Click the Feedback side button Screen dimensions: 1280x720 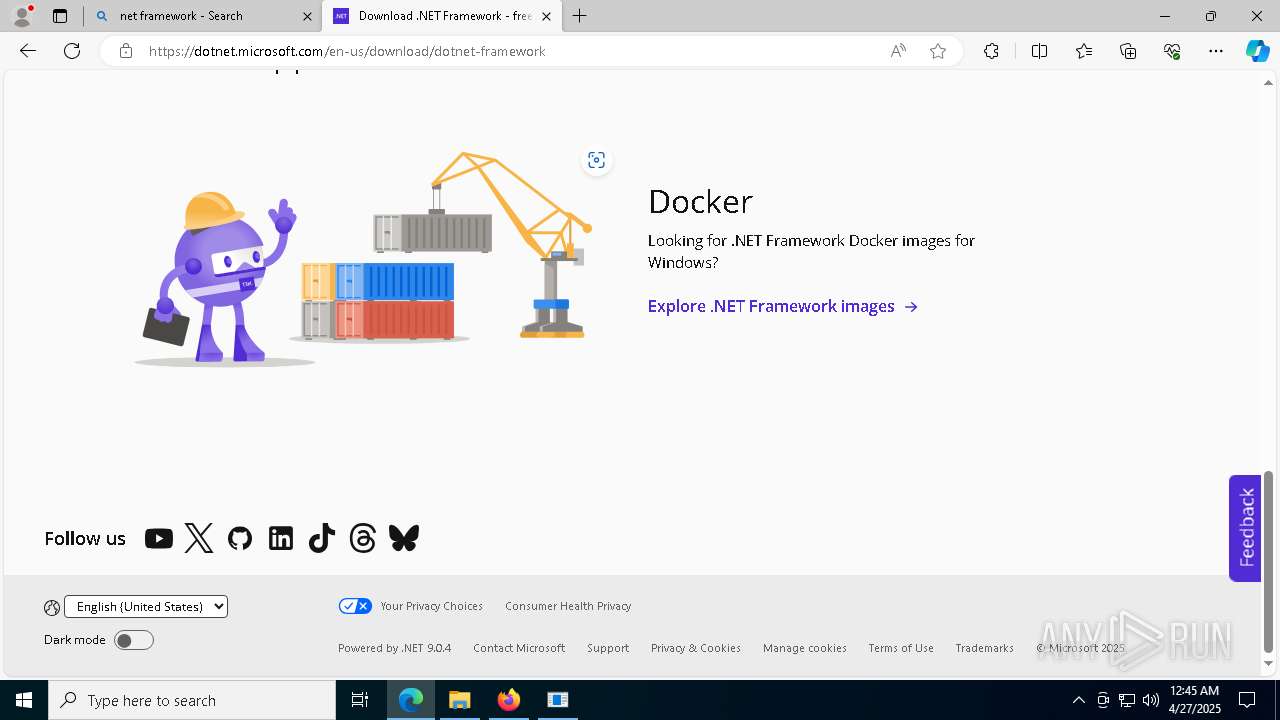[x=1245, y=528]
